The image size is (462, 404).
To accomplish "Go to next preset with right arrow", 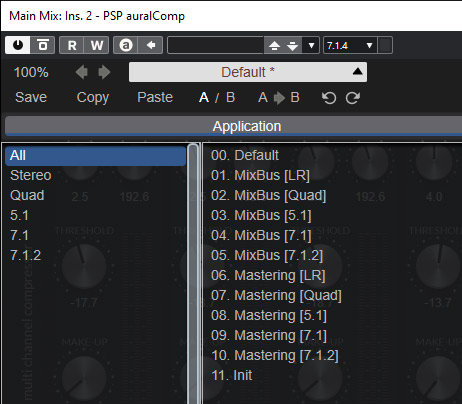I will [104, 72].
